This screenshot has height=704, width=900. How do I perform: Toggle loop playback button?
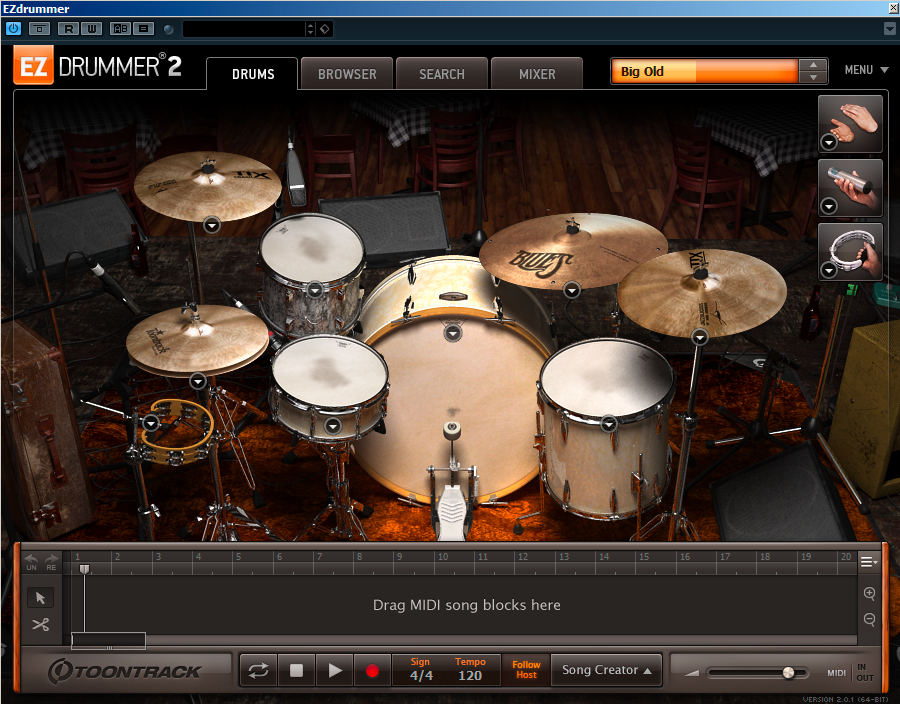tap(258, 670)
